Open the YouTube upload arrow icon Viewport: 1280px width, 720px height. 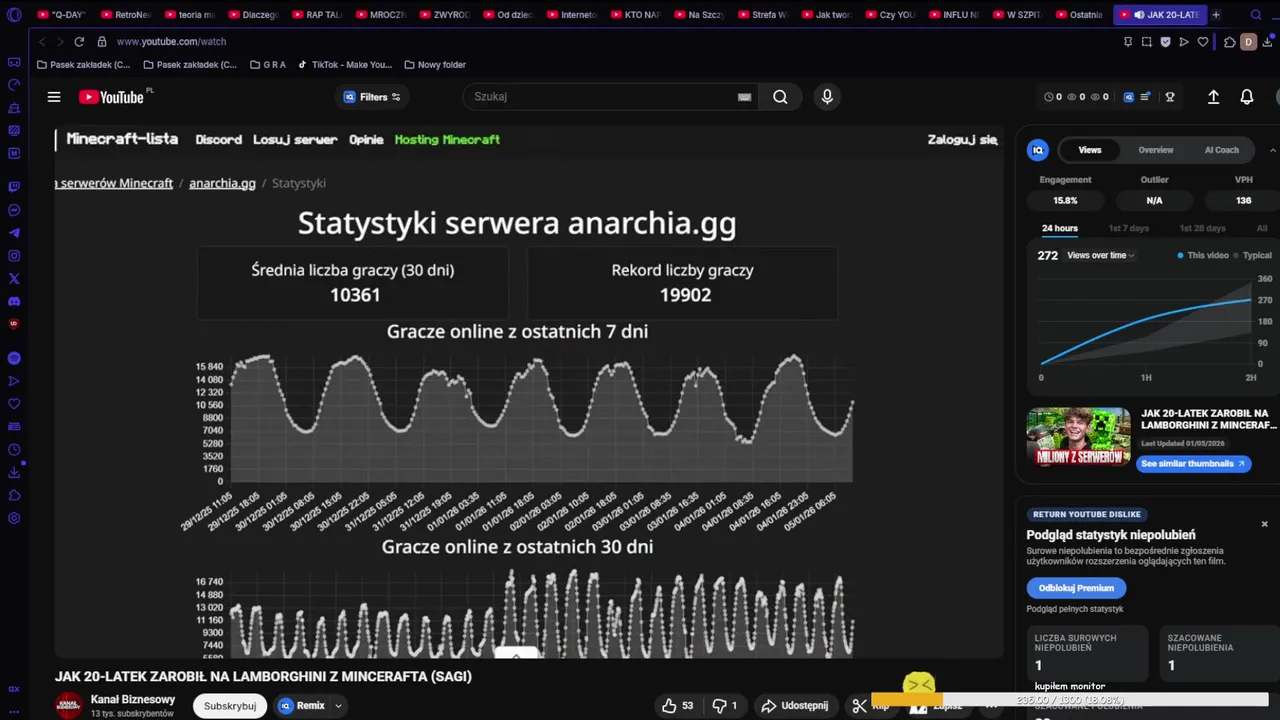pyautogui.click(x=1213, y=97)
